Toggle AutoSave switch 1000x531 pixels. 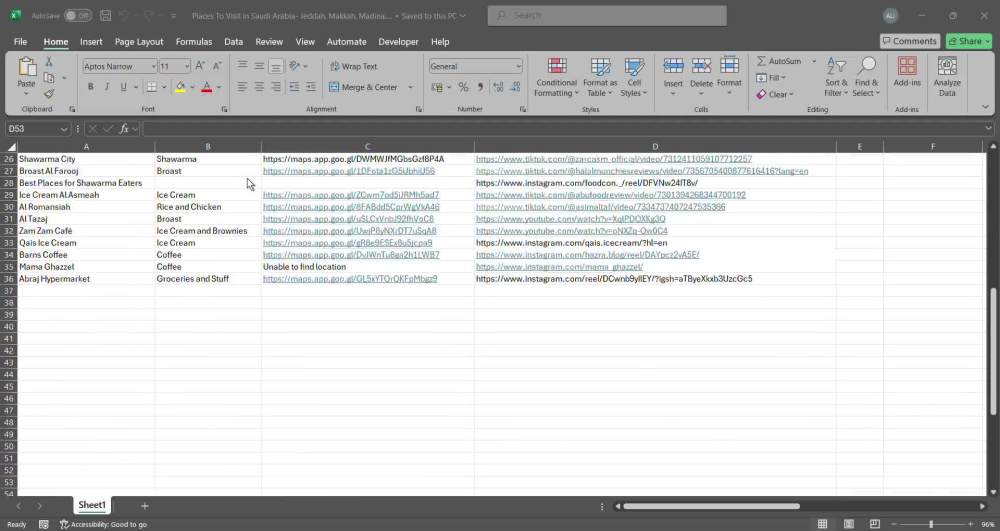tap(78, 15)
